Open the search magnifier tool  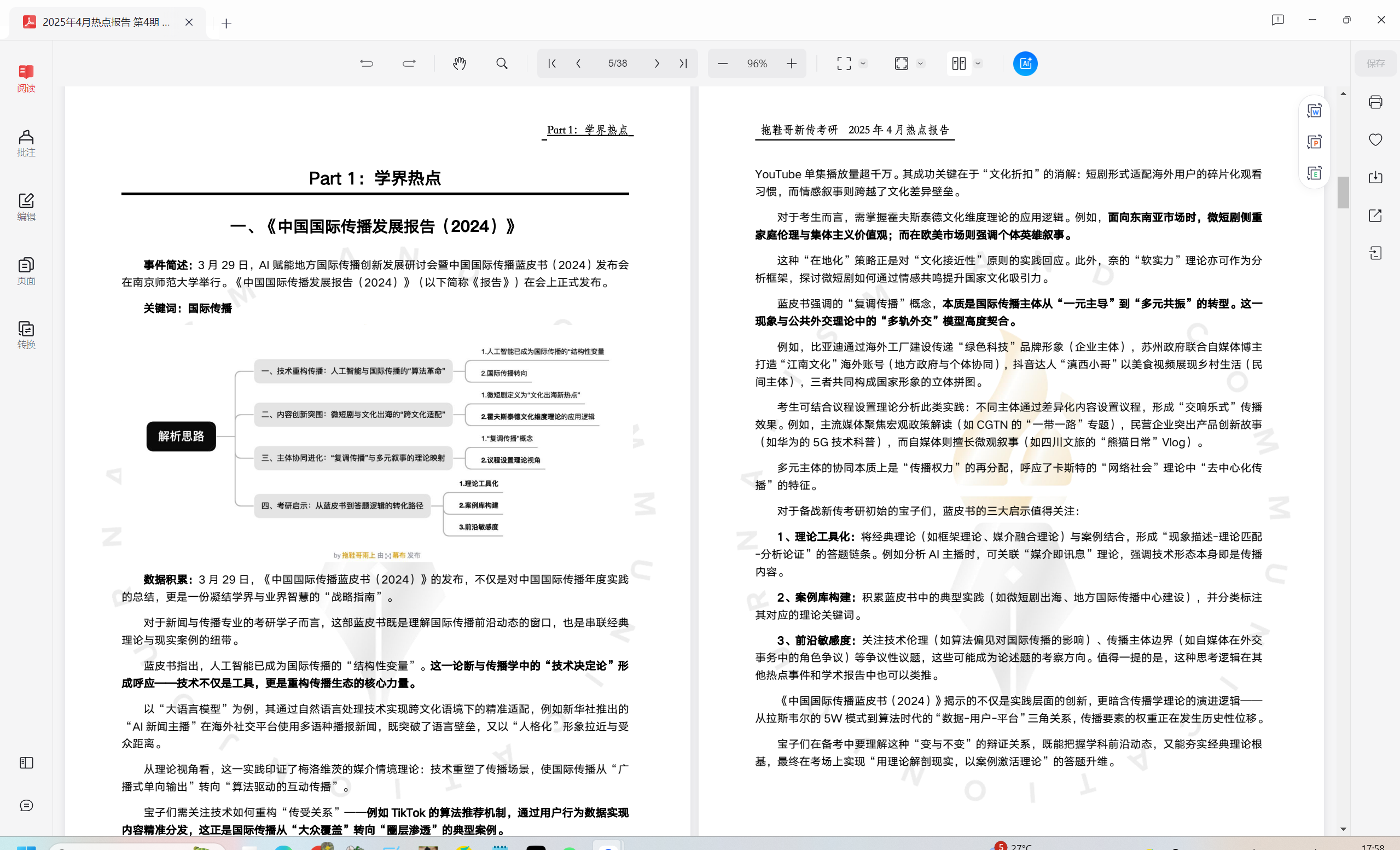coord(502,63)
